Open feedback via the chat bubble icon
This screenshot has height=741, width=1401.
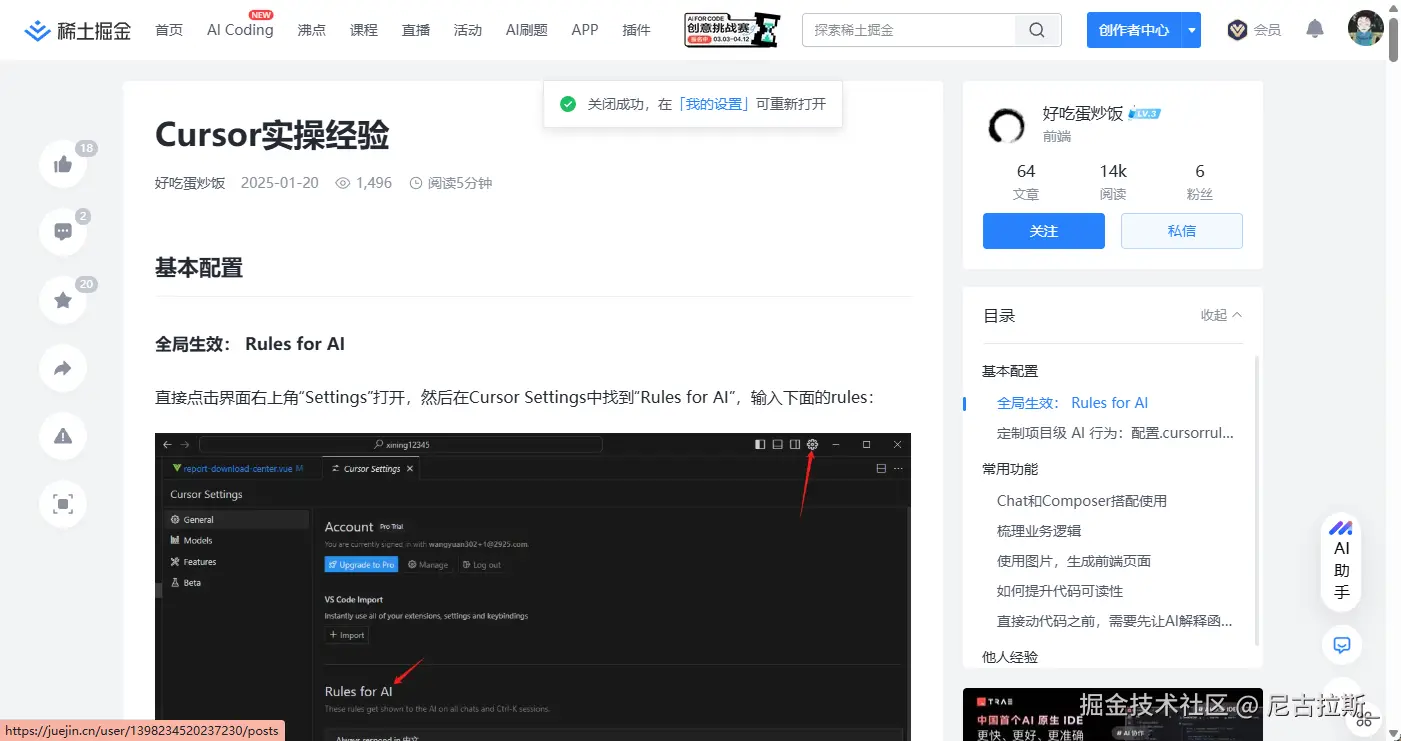(x=1340, y=645)
